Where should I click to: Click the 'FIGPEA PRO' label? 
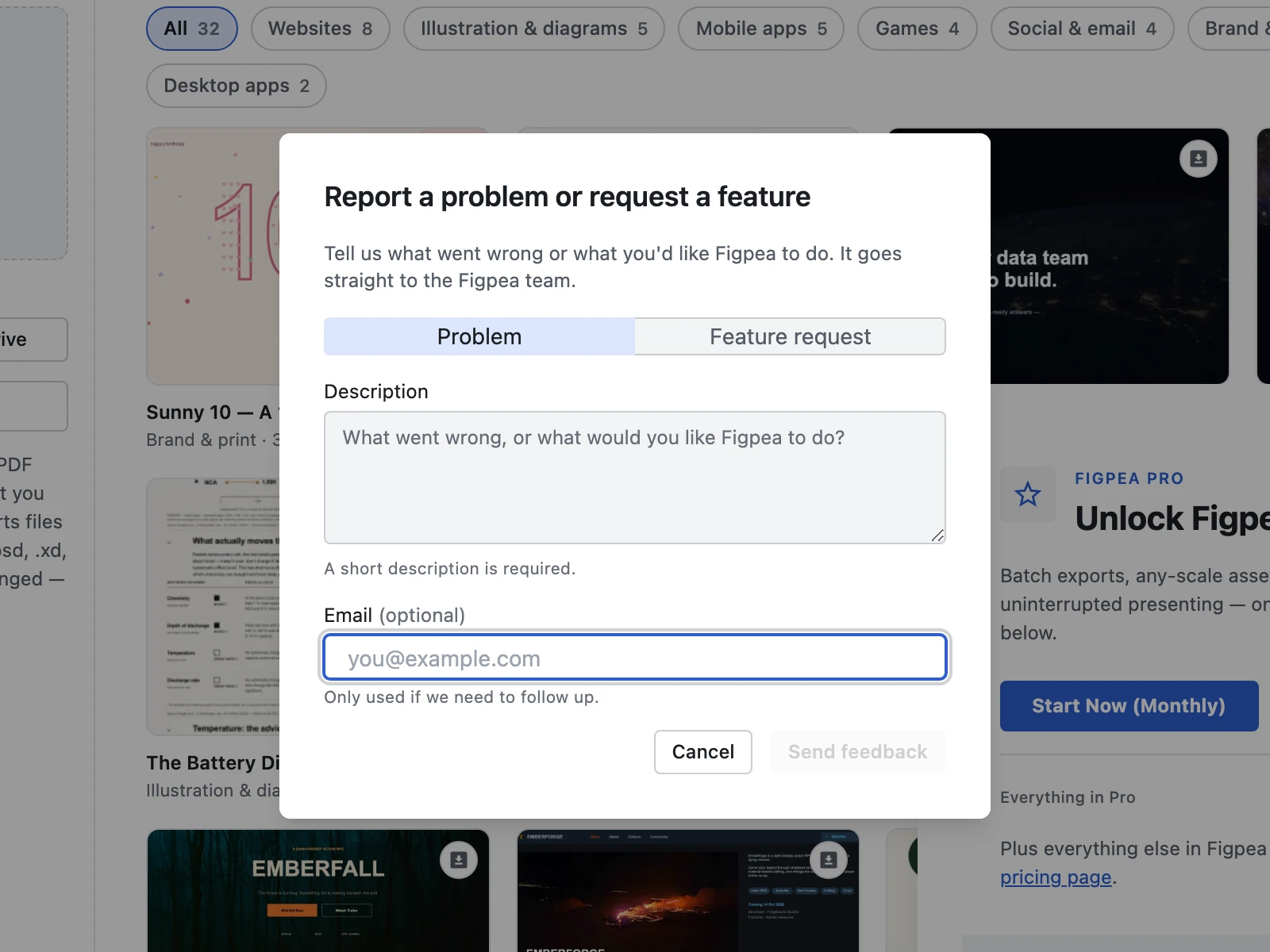[1129, 478]
